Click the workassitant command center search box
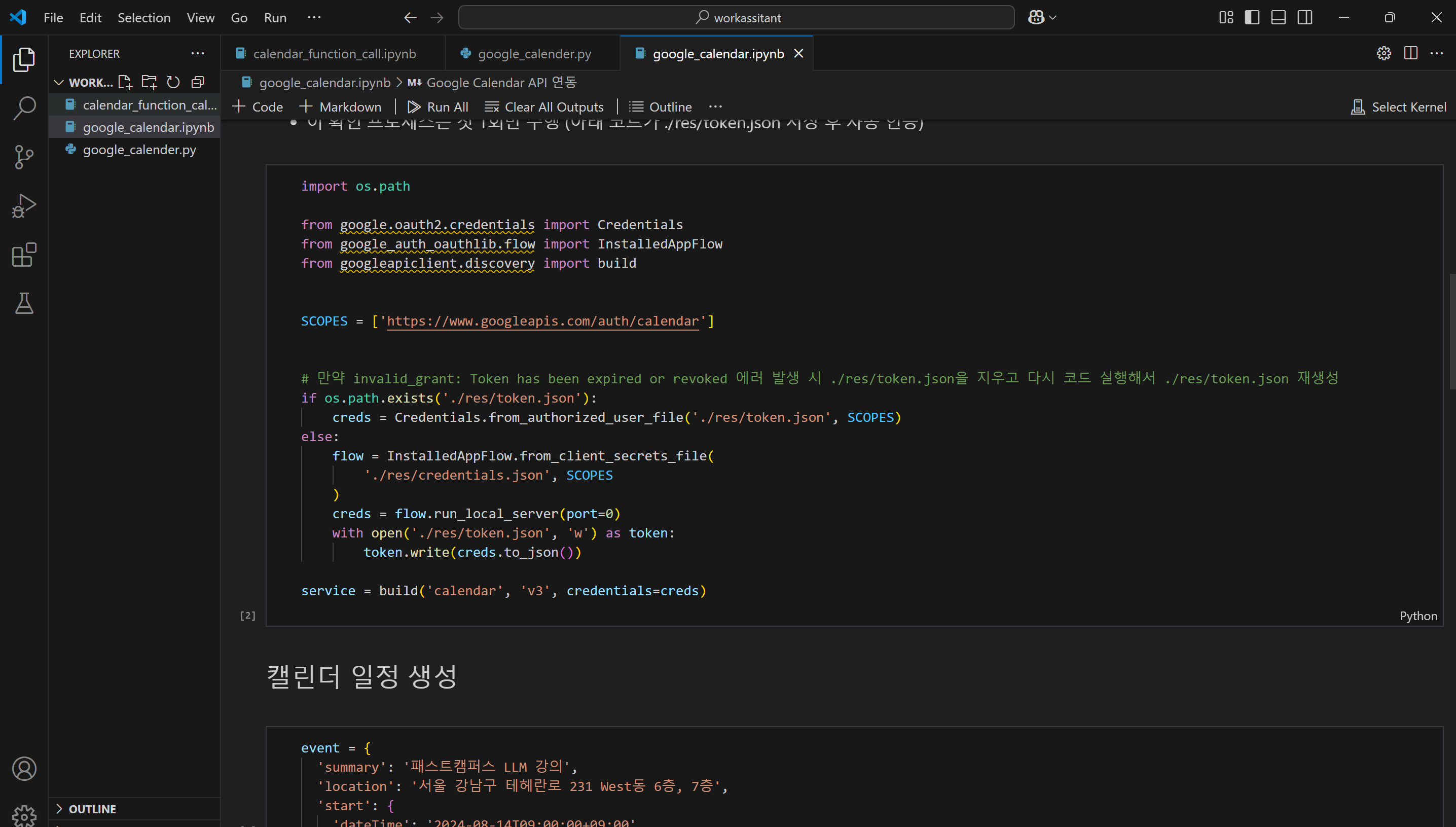The height and width of the screenshot is (827, 1456). click(x=736, y=18)
